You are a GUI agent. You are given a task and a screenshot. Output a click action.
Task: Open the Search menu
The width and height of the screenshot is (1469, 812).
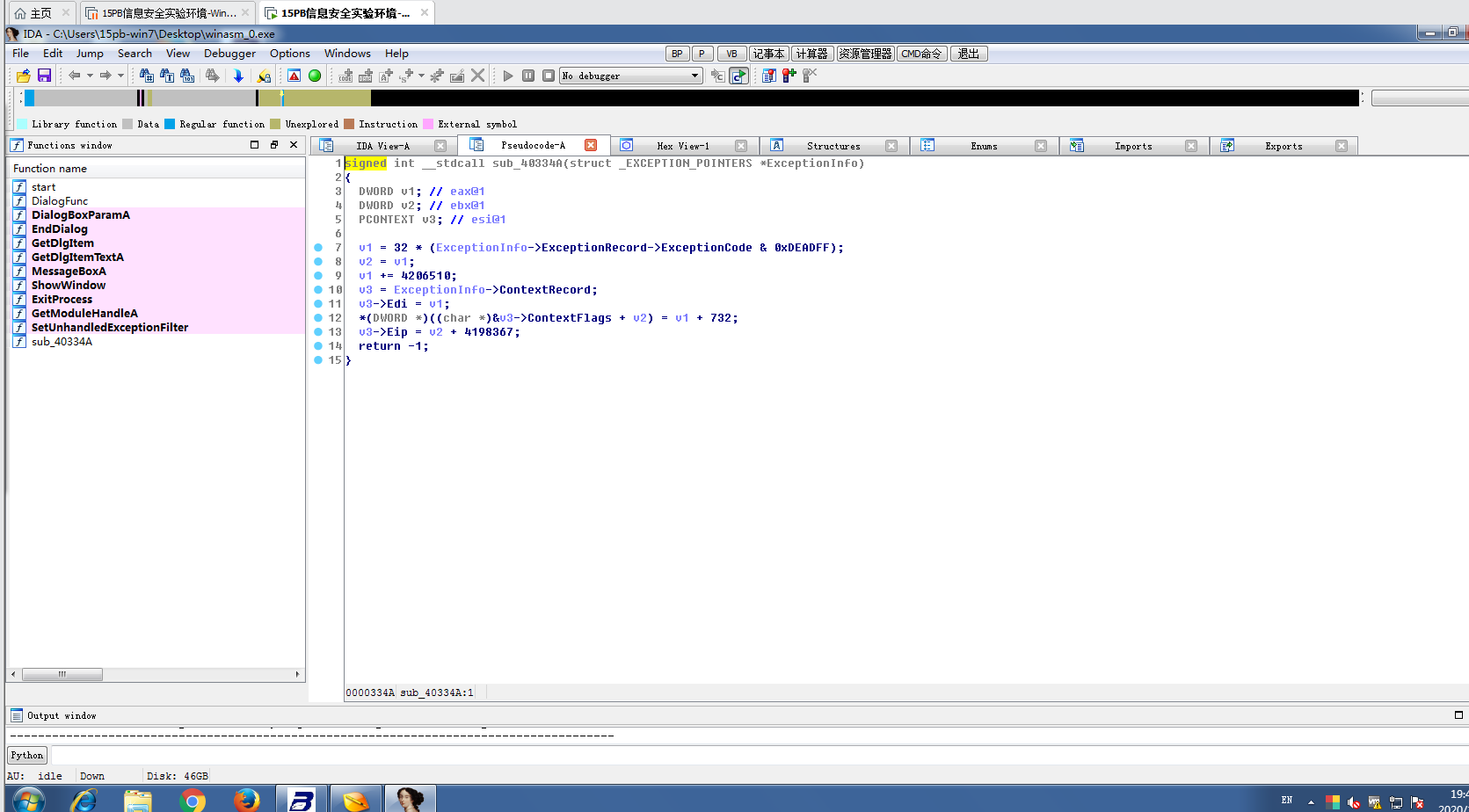click(x=135, y=54)
